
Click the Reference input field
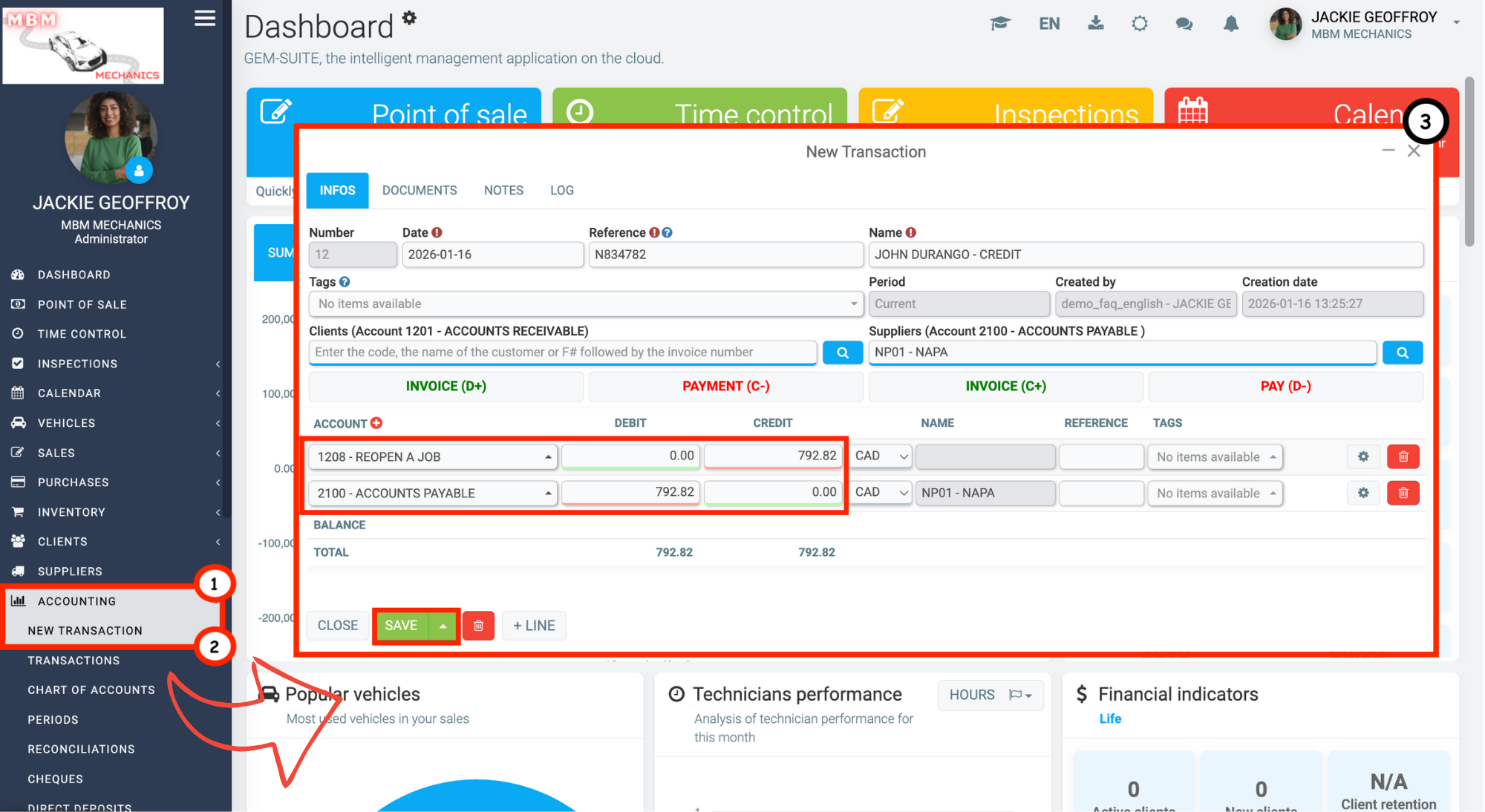click(x=725, y=255)
